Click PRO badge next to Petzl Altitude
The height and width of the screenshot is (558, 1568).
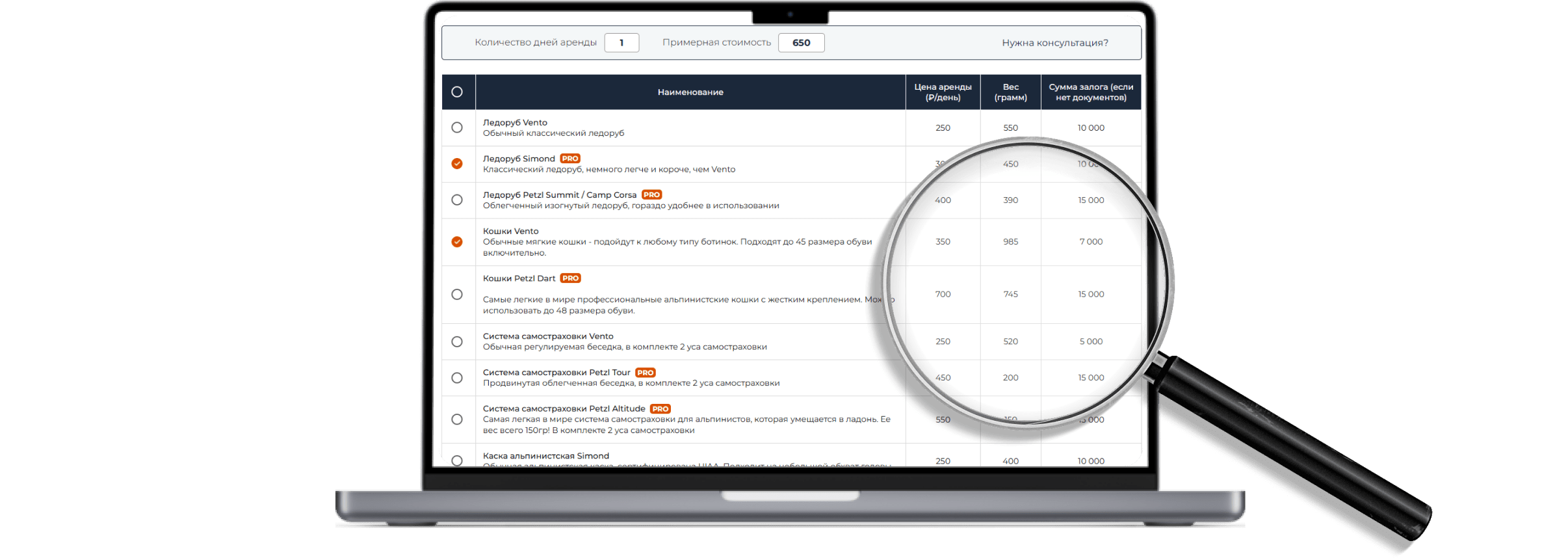pos(660,409)
